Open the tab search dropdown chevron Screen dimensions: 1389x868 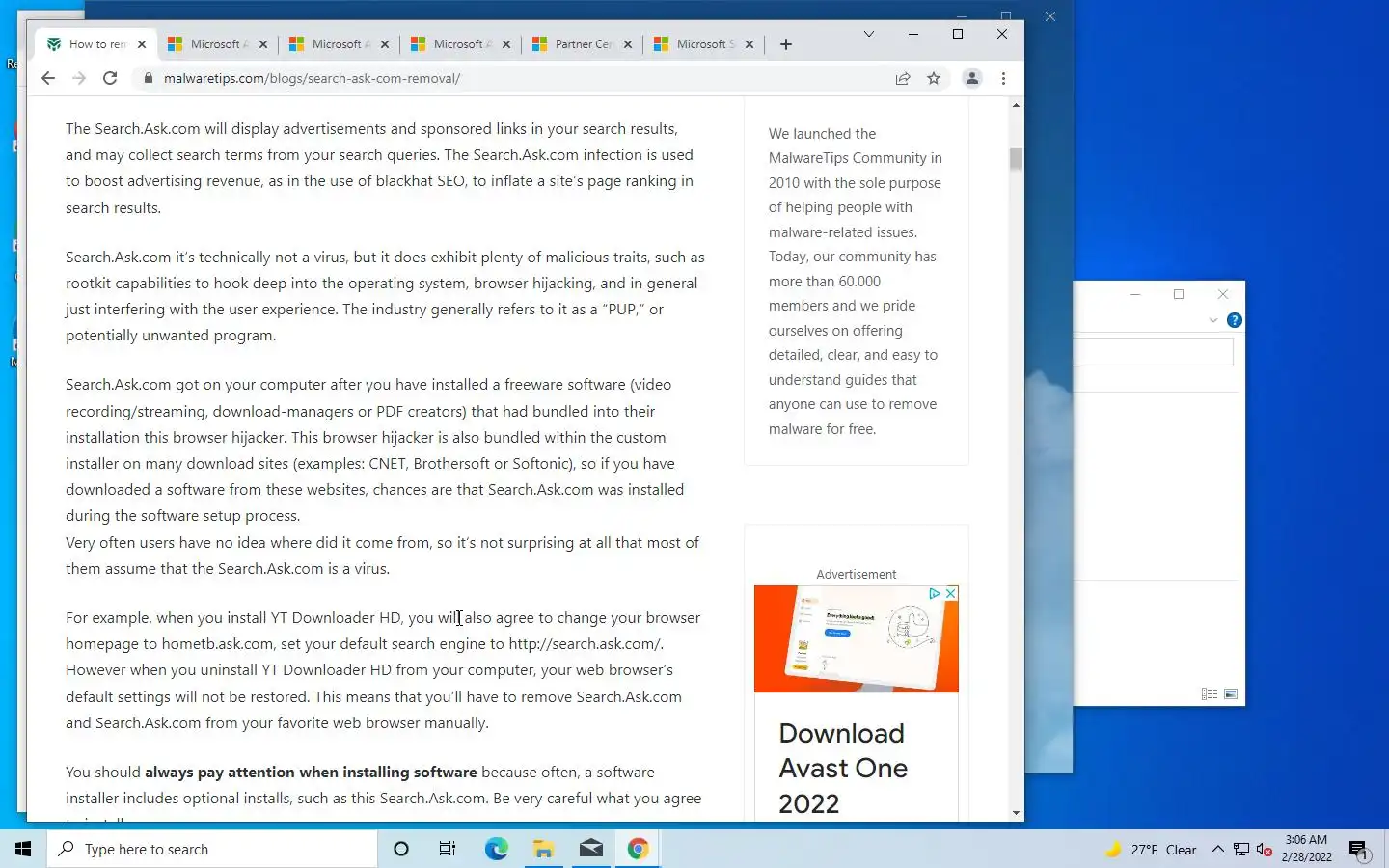pyautogui.click(x=869, y=34)
